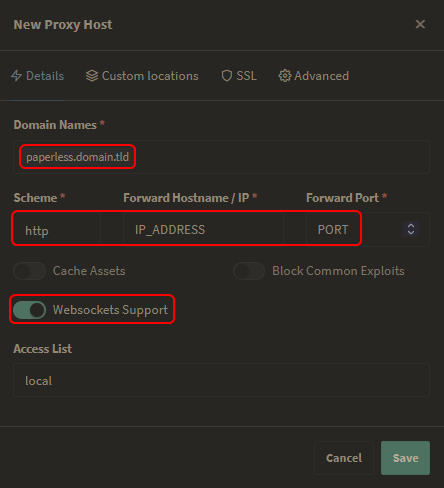This screenshot has height=488, width=444.
Task: Click the Forward Hostname / IP field
Action: (203, 230)
